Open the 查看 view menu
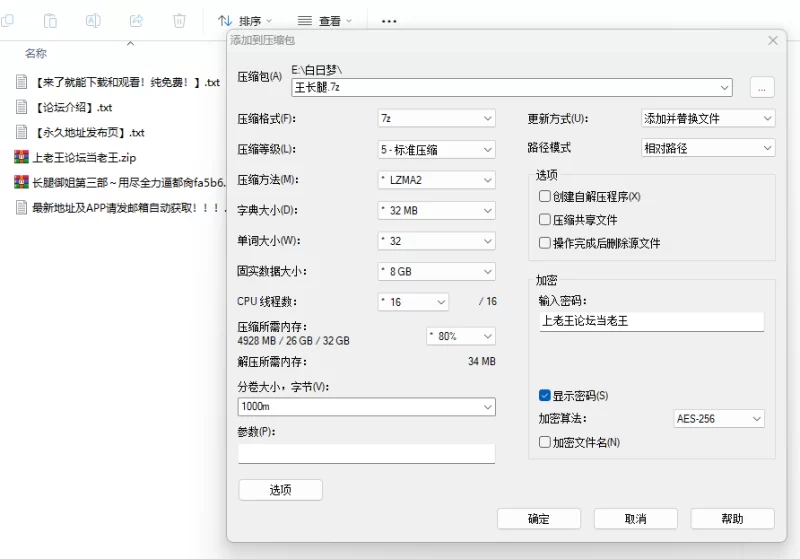Image resolution: width=800 pixels, height=559 pixels. (324, 21)
